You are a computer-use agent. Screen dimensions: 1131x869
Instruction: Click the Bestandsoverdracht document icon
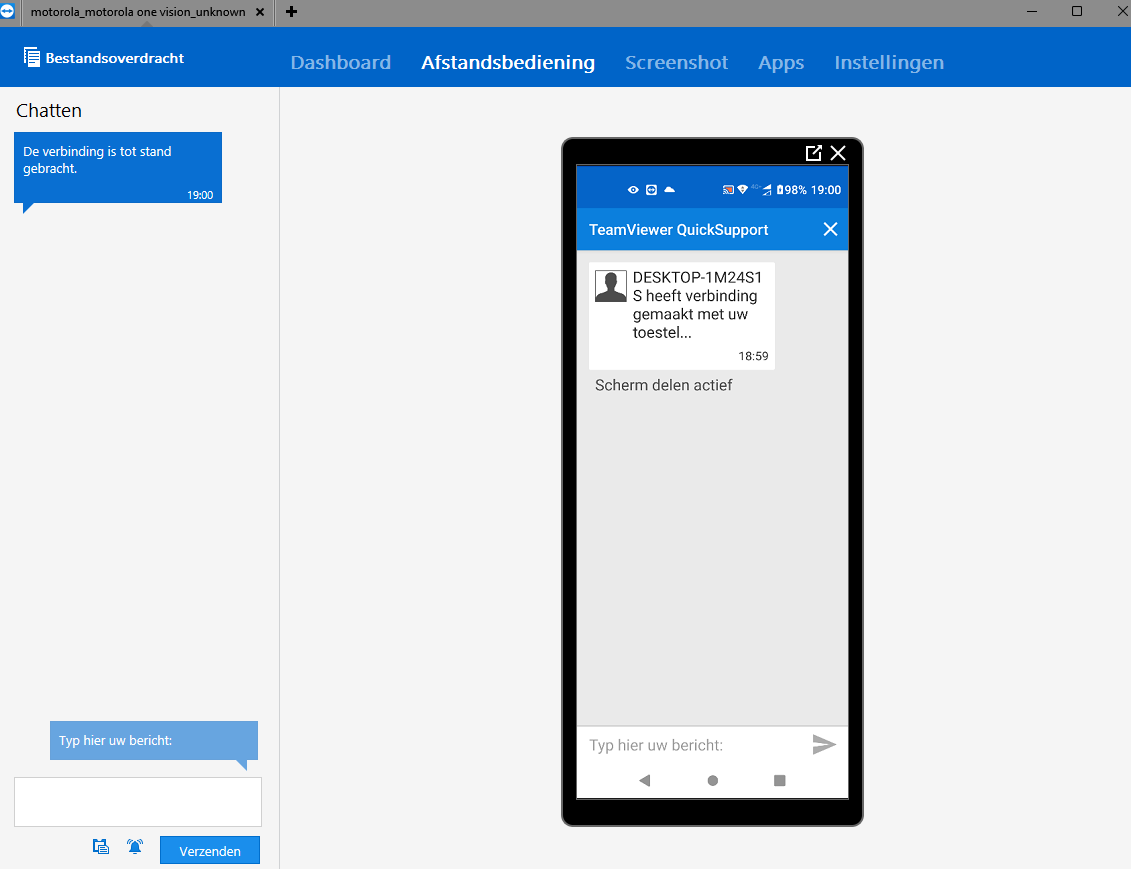(32, 57)
